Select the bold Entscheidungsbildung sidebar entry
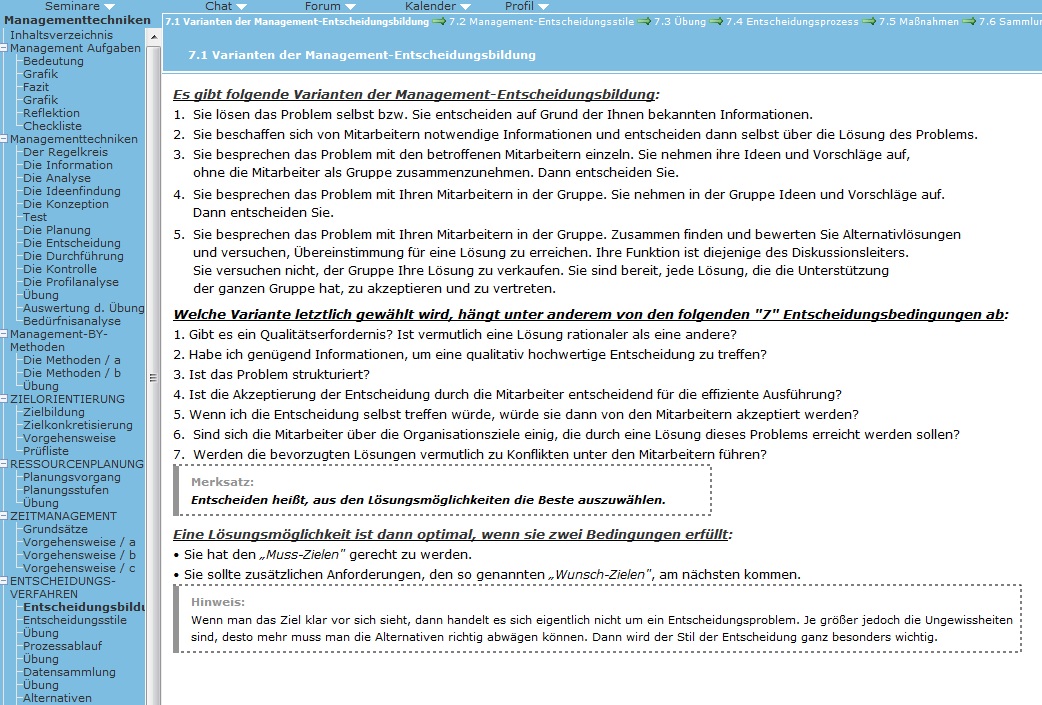This screenshot has width=1042, height=705. [84, 607]
